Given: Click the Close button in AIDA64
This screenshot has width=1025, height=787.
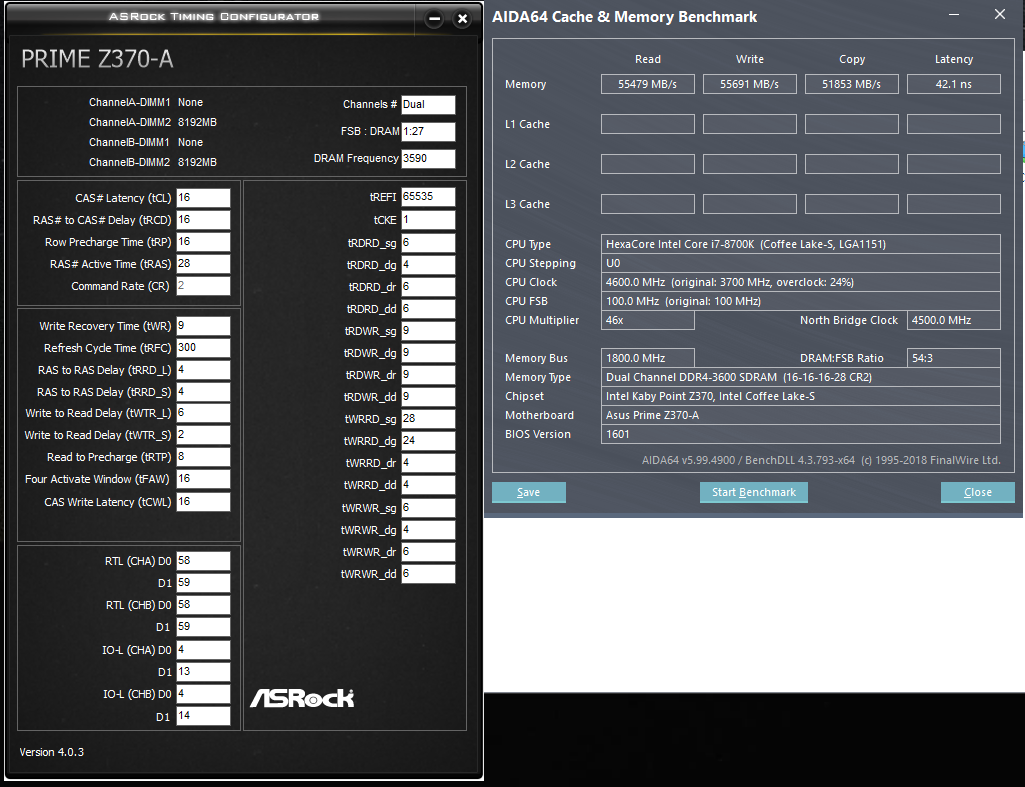Looking at the screenshot, I should click(x=977, y=492).
